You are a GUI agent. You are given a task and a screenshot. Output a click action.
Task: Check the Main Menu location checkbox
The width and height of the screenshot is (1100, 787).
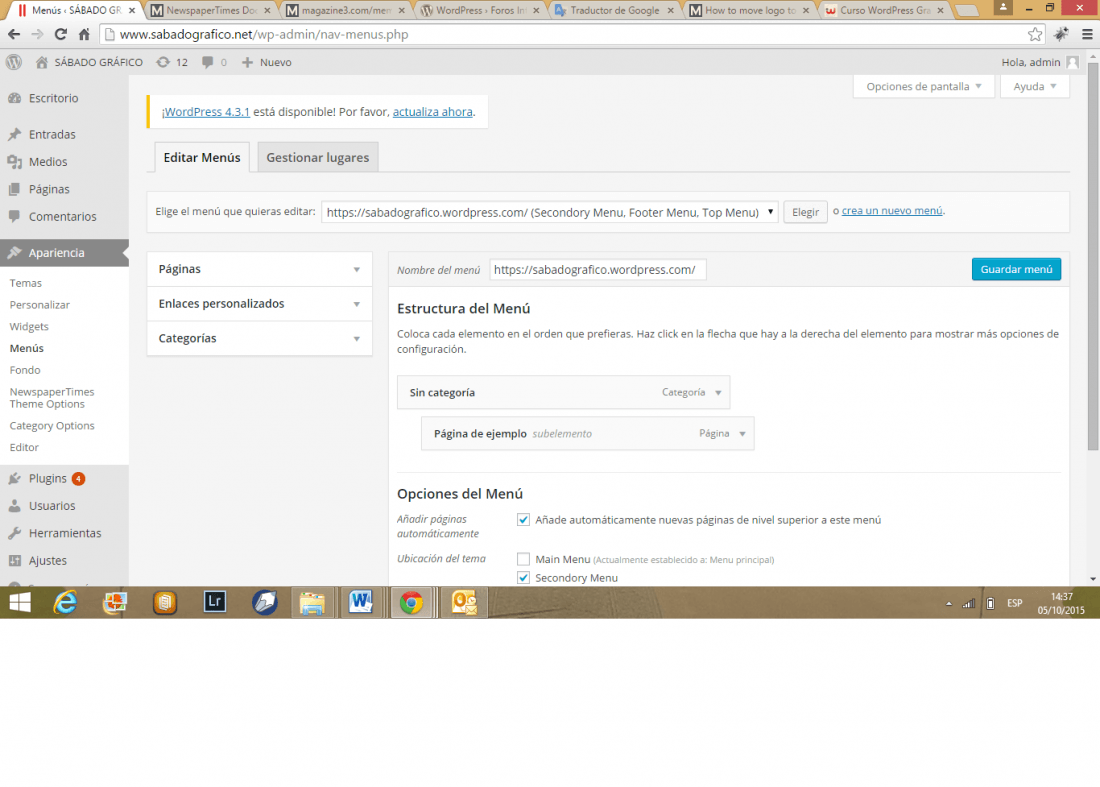523,559
